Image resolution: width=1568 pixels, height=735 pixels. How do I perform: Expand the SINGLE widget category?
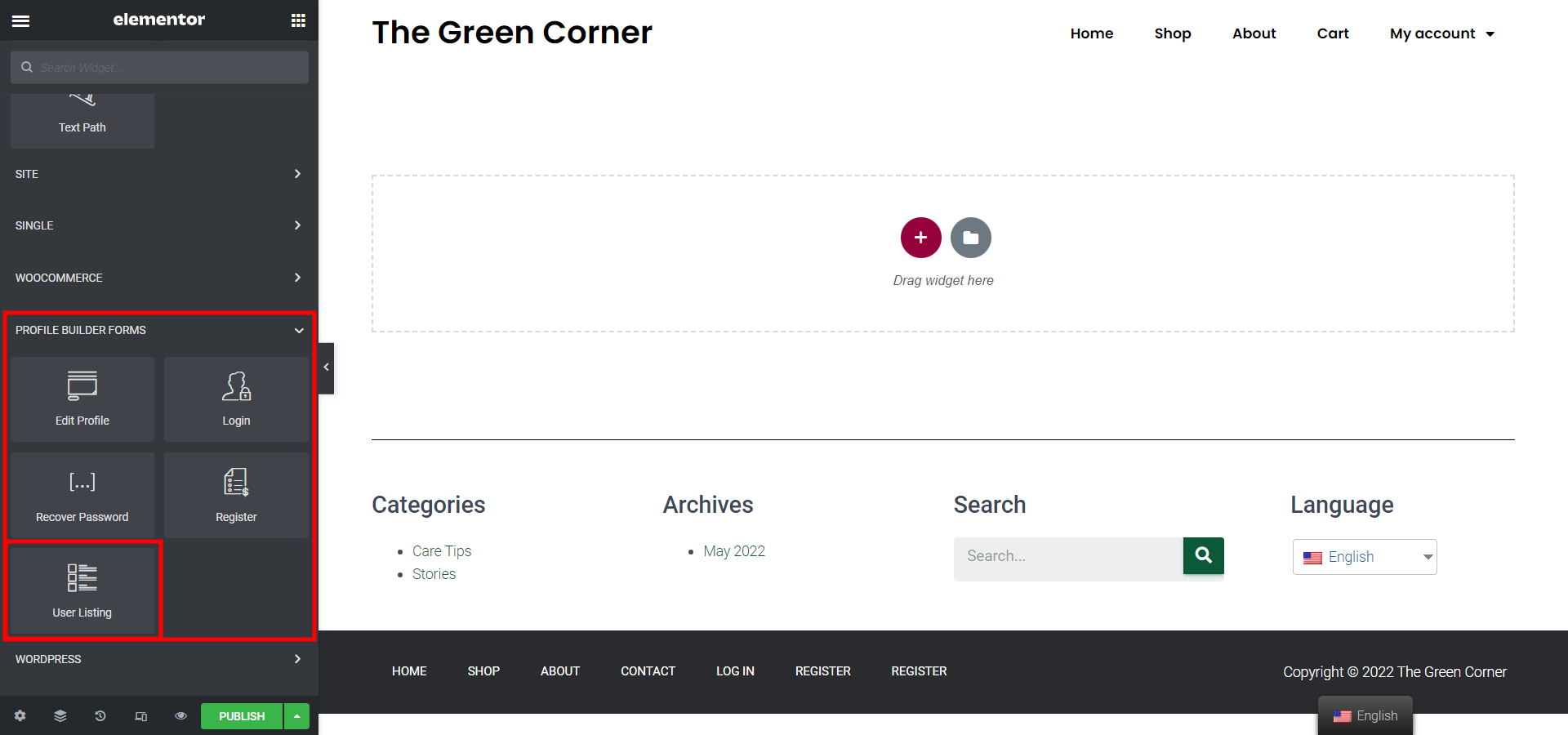click(x=159, y=225)
